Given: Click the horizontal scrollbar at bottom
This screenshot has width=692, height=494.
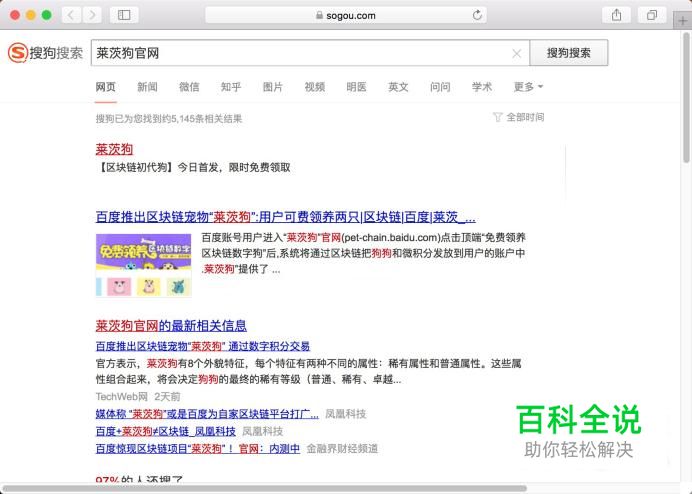Looking at the screenshot, I should point(264,489).
